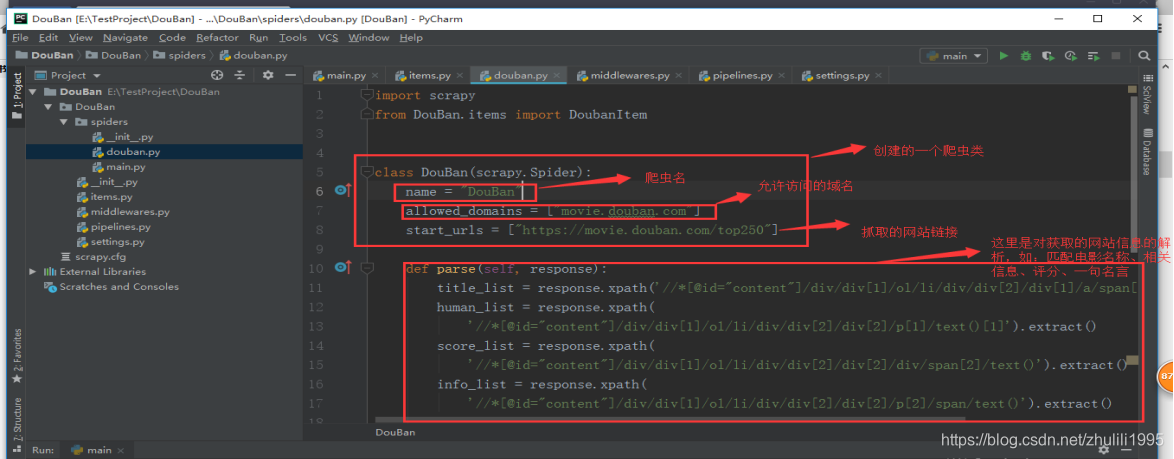The height and width of the screenshot is (459, 1174).
Task: Open the 2: Favorites side tab
Action: [18, 356]
